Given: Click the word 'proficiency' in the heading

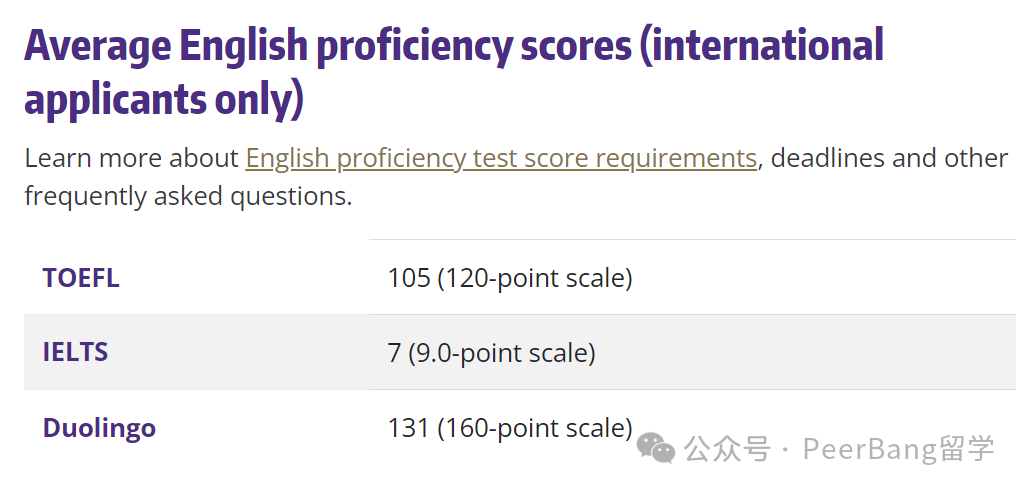Looking at the screenshot, I should click(413, 48).
